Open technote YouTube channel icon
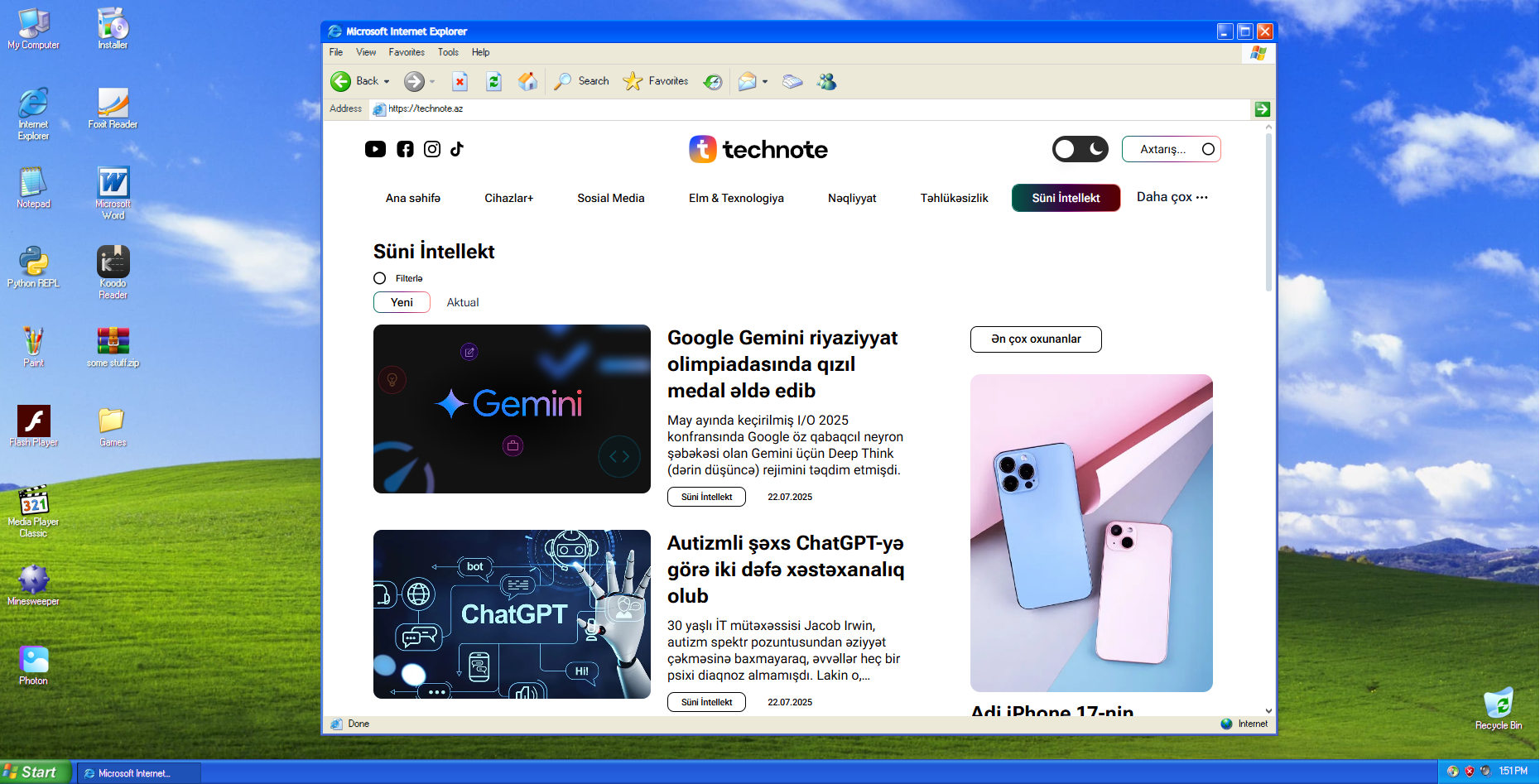The height and width of the screenshot is (784, 1540). pos(375,149)
